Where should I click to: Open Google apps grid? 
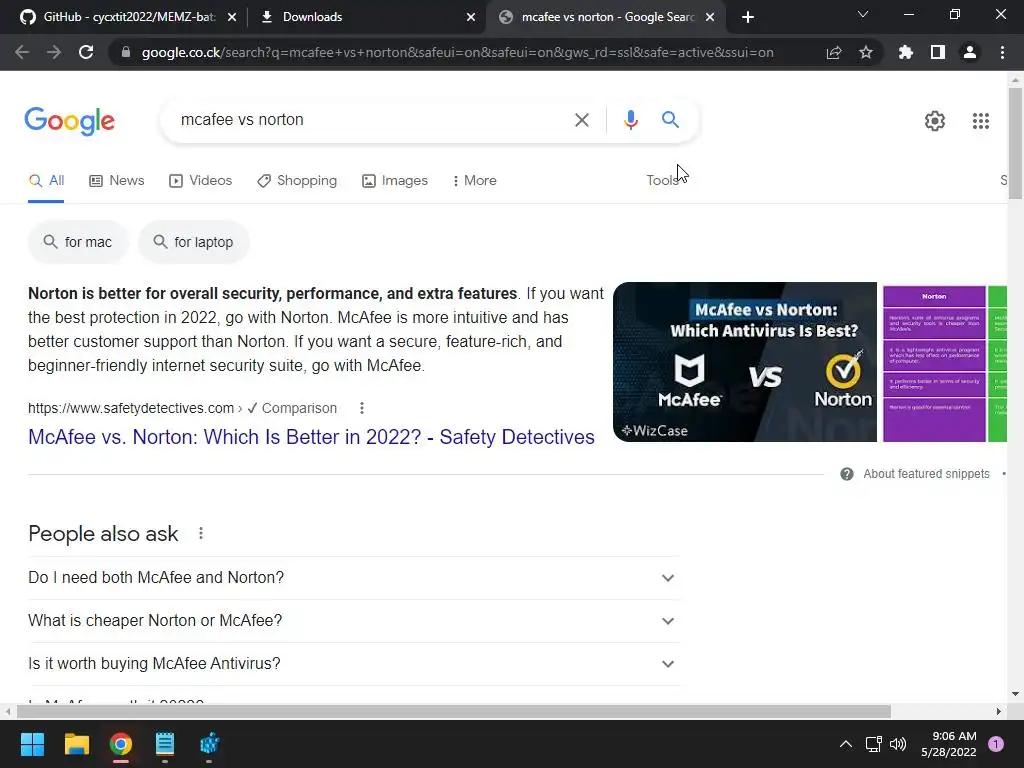tap(981, 121)
